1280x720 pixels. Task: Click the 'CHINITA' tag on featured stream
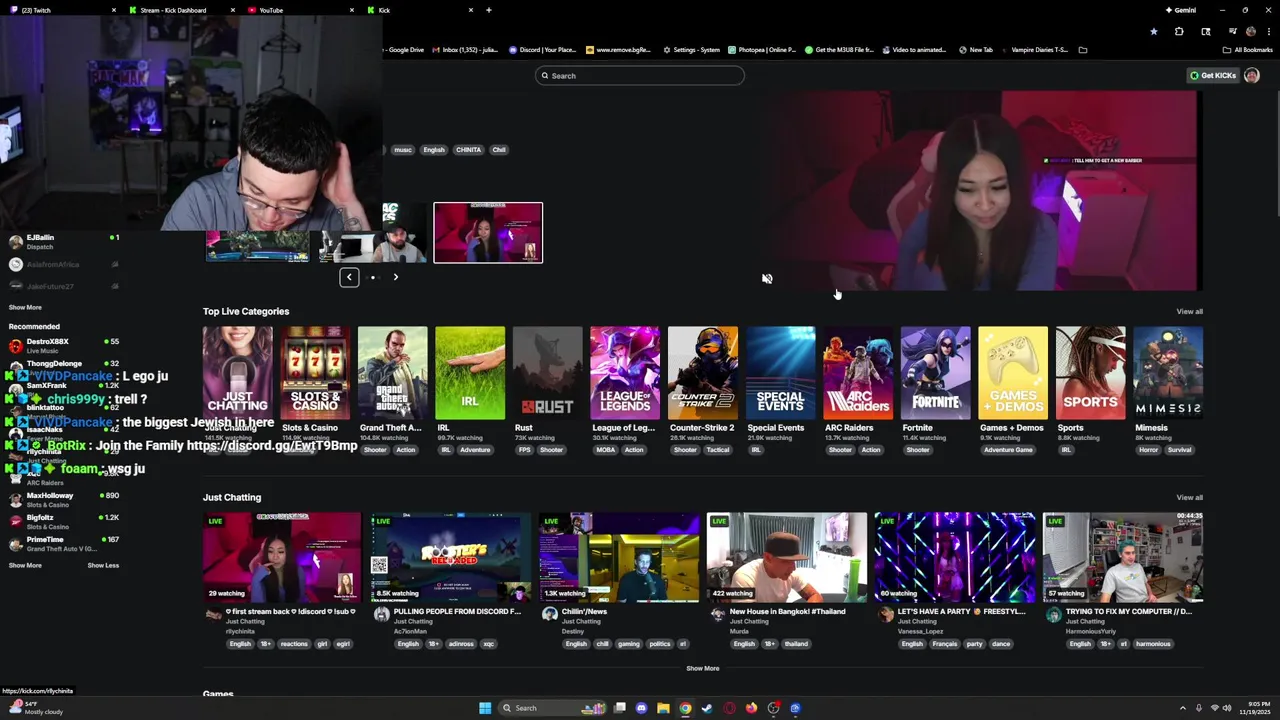point(468,150)
